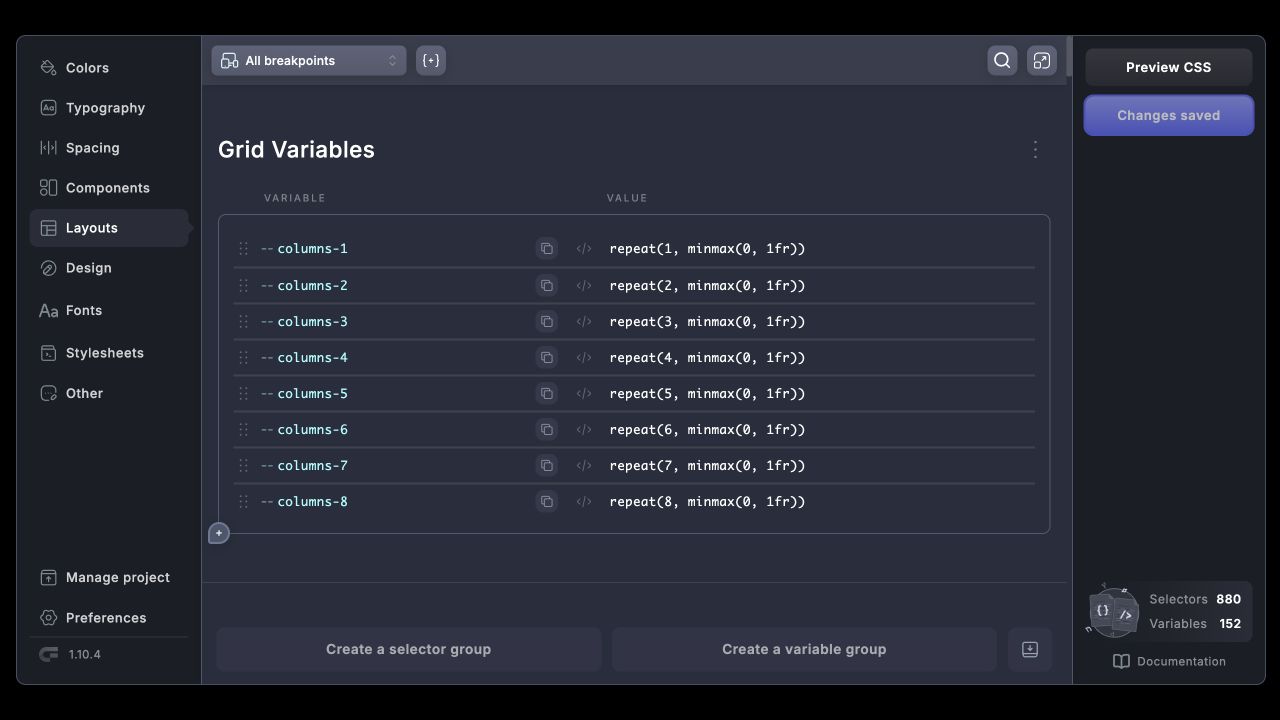This screenshot has height=720, width=1280.
Task: Open the Spacing section
Action: pos(109,148)
